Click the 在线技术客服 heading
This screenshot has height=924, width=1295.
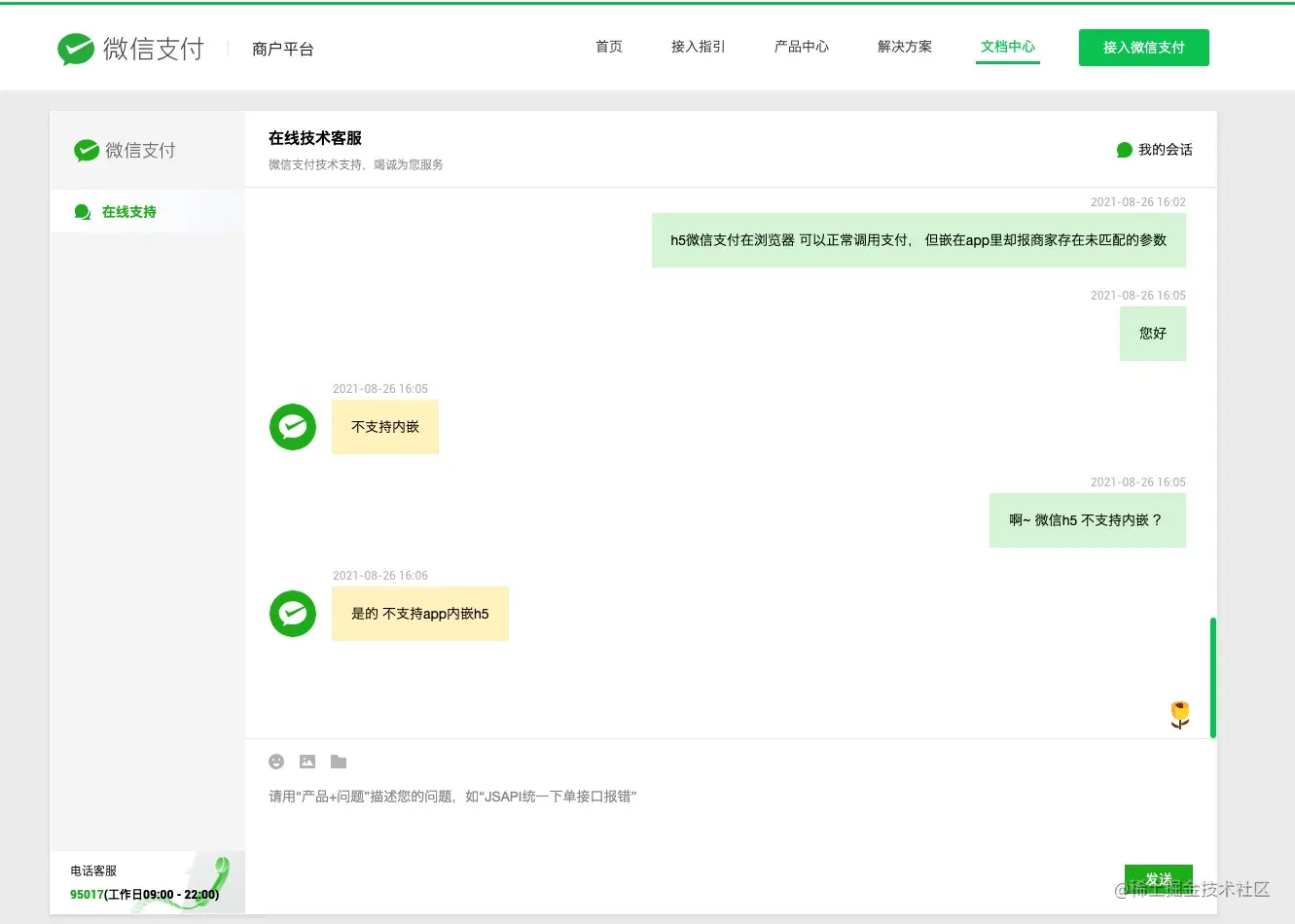(315, 138)
